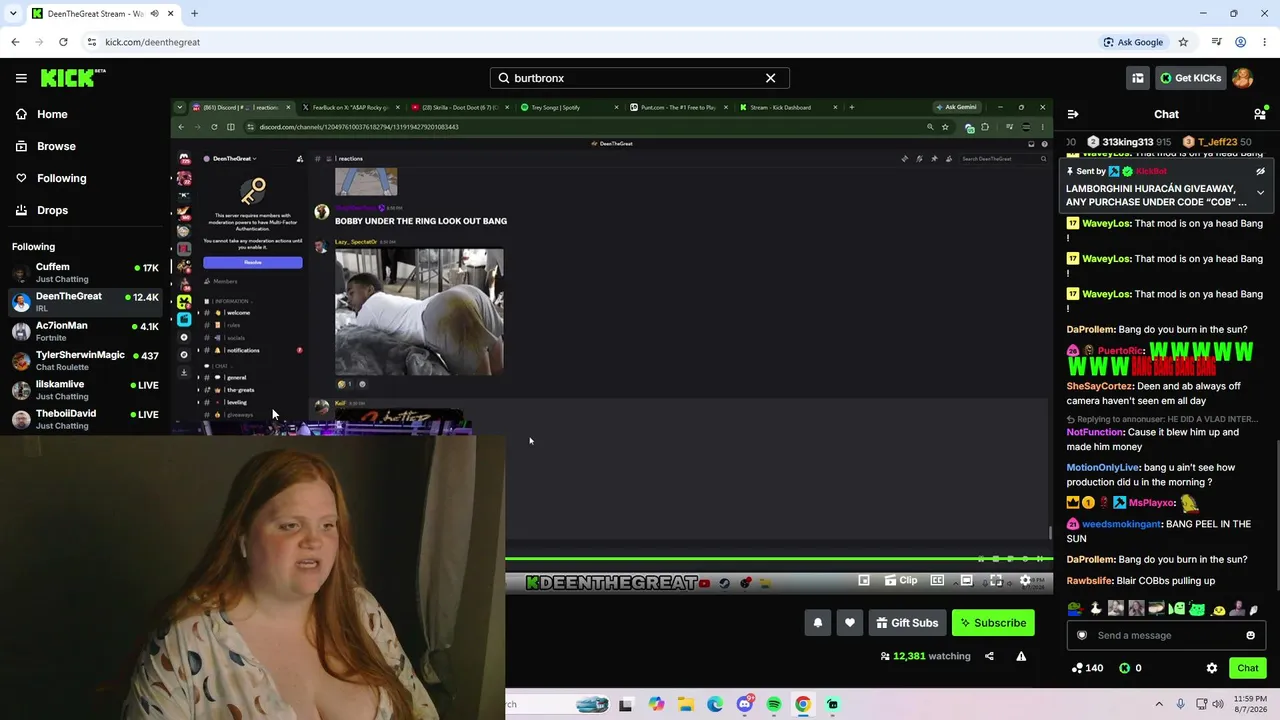Collapse the chat panel

[1072, 114]
